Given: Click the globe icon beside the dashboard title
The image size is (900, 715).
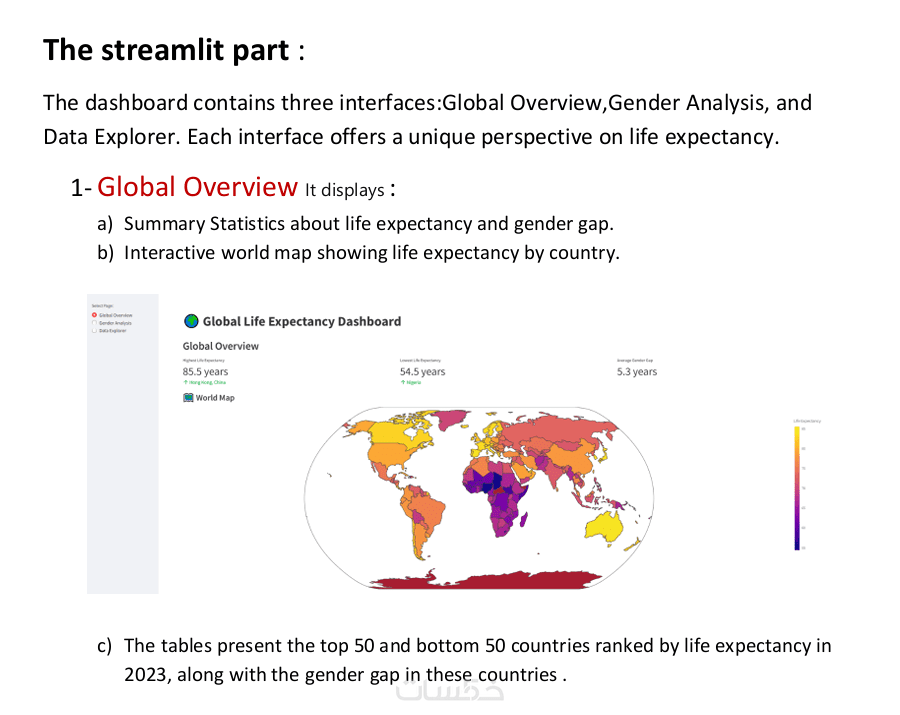Looking at the screenshot, I should point(191,321).
